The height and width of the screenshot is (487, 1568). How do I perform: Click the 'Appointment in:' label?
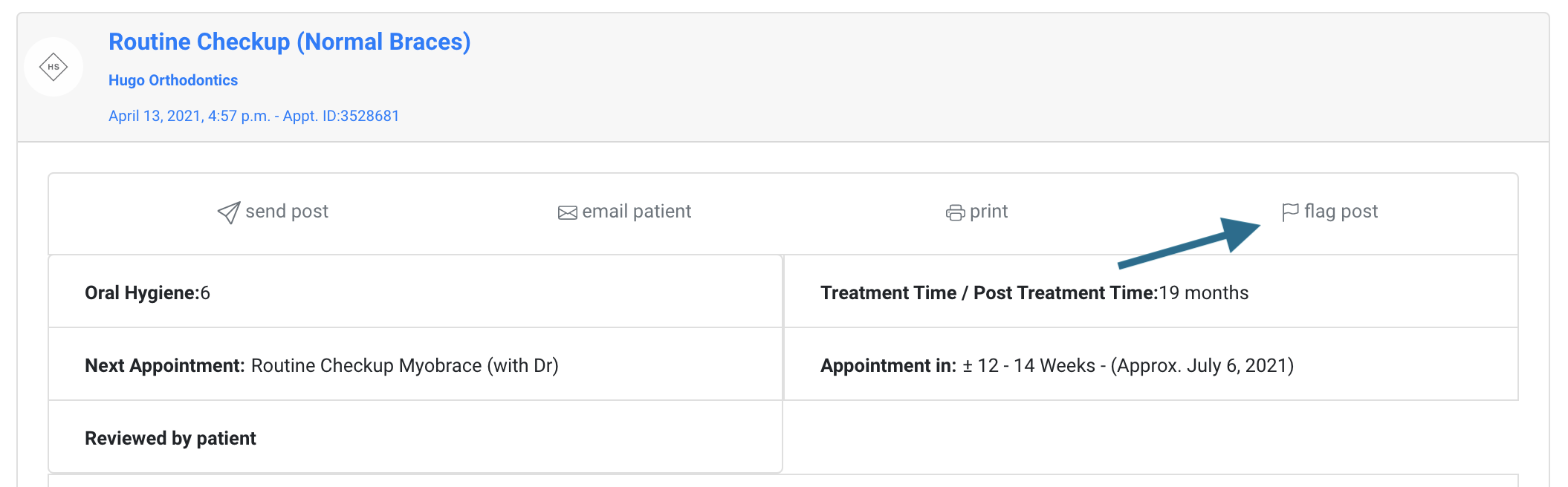click(x=888, y=365)
